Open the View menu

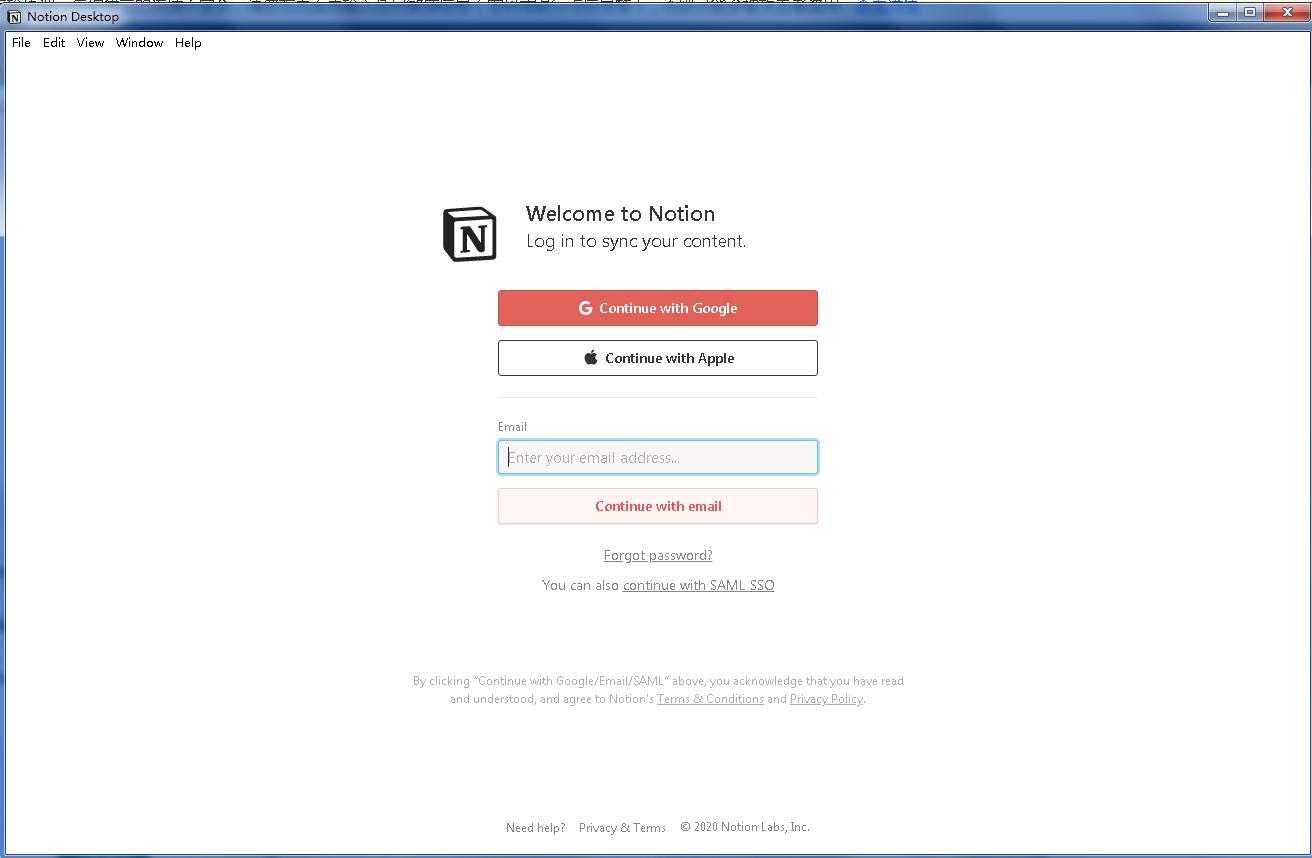pyautogui.click(x=90, y=42)
